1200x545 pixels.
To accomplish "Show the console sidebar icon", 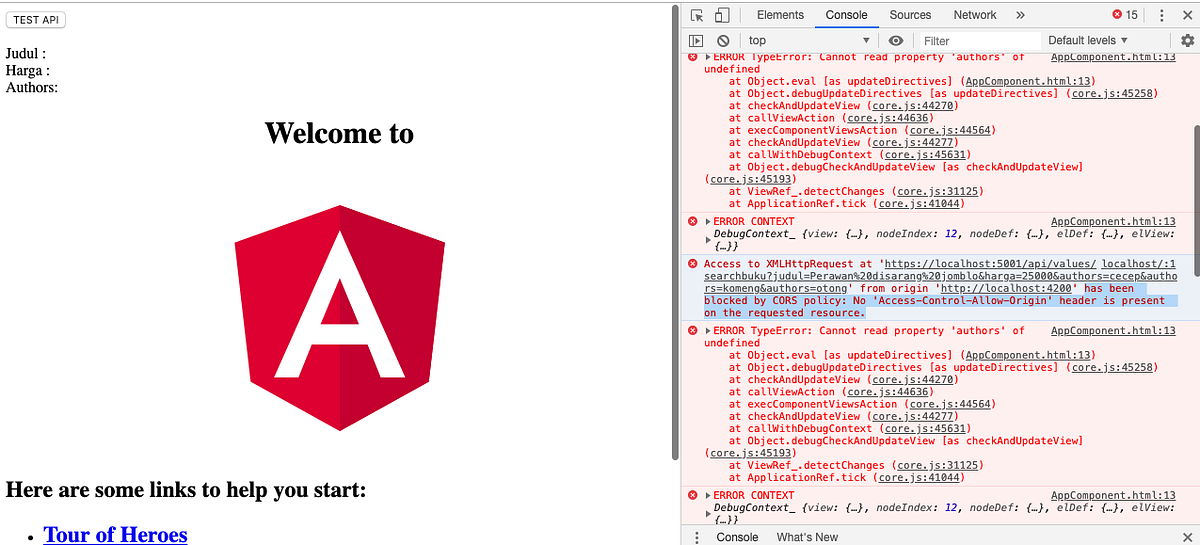I will 697,41.
